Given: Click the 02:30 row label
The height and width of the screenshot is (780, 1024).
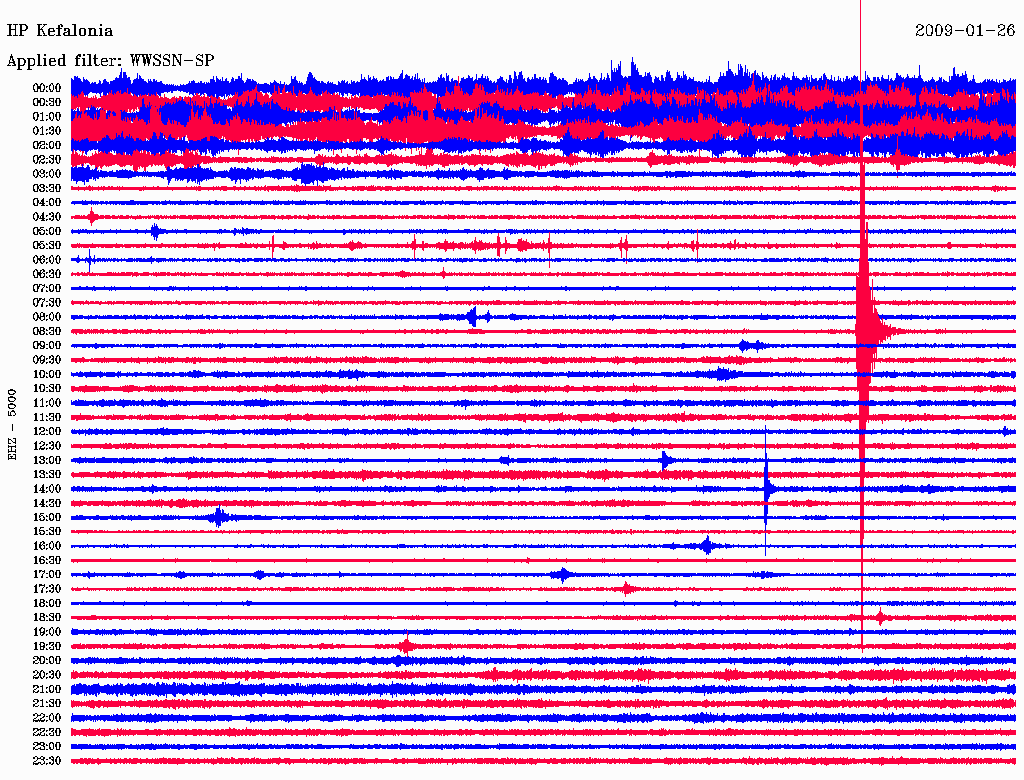Looking at the screenshot, I should coord(47,160).
